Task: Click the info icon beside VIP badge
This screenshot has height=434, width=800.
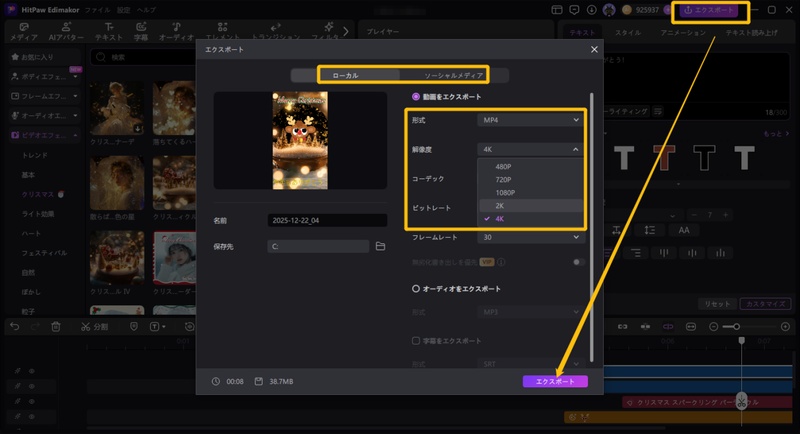Action: point(502,262)
